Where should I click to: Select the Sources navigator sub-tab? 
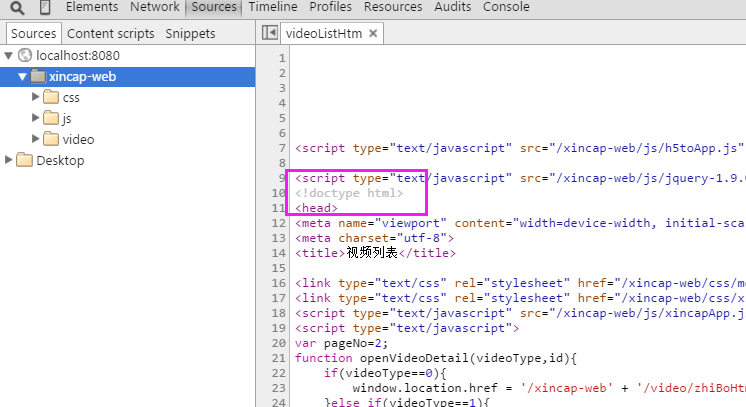[x=33, y=33]
